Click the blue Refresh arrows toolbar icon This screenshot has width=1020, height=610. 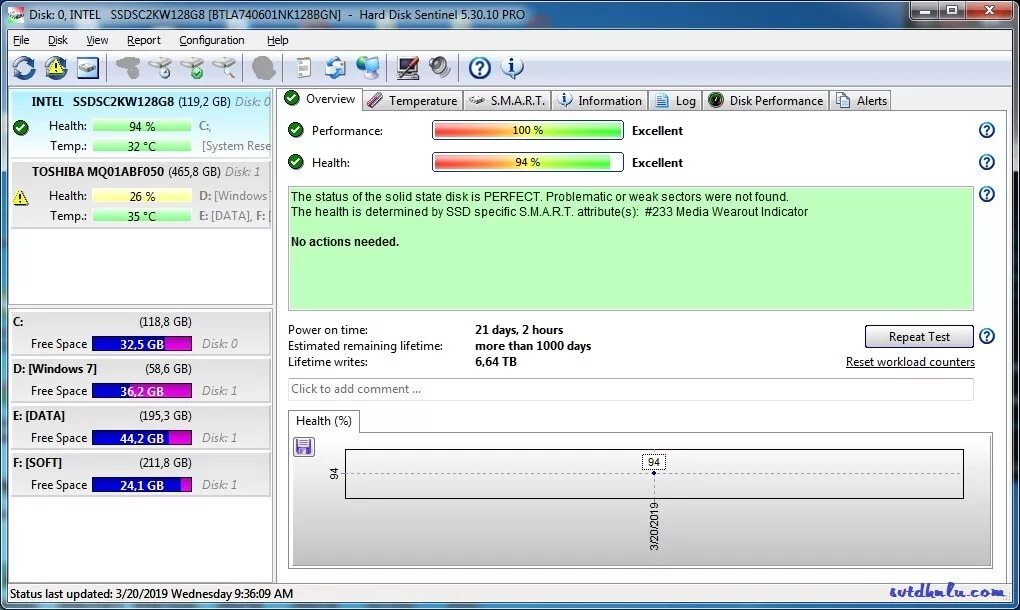click(24, 68)
